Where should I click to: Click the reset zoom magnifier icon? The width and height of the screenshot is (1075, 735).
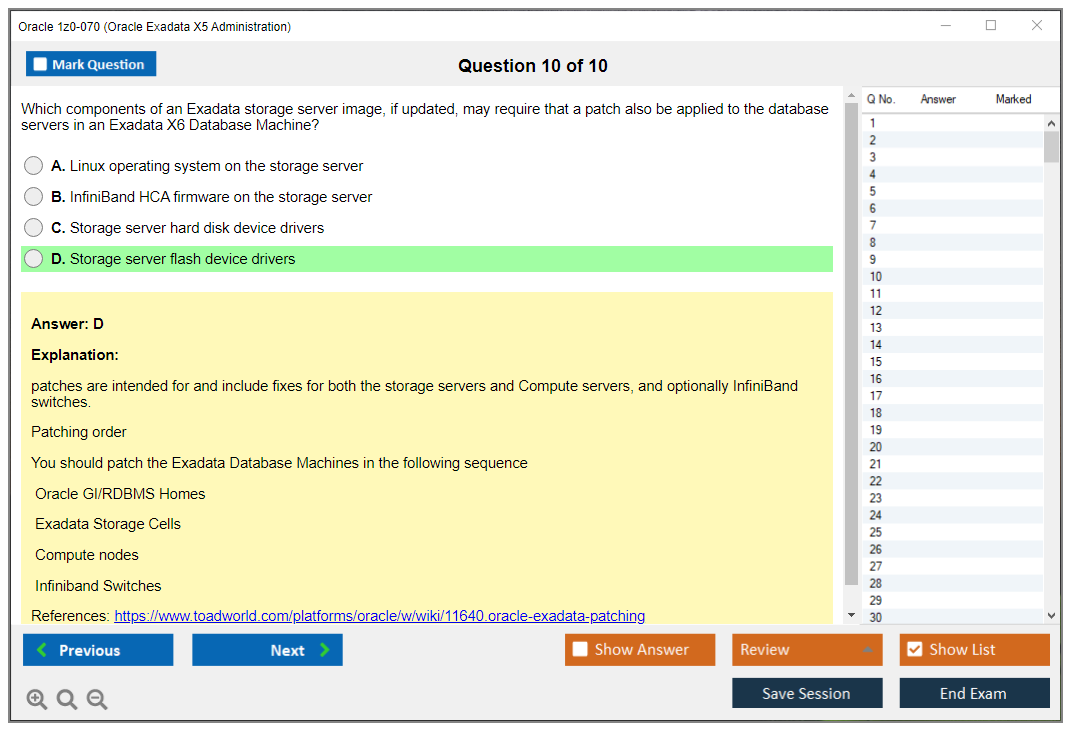click(67, 700)
